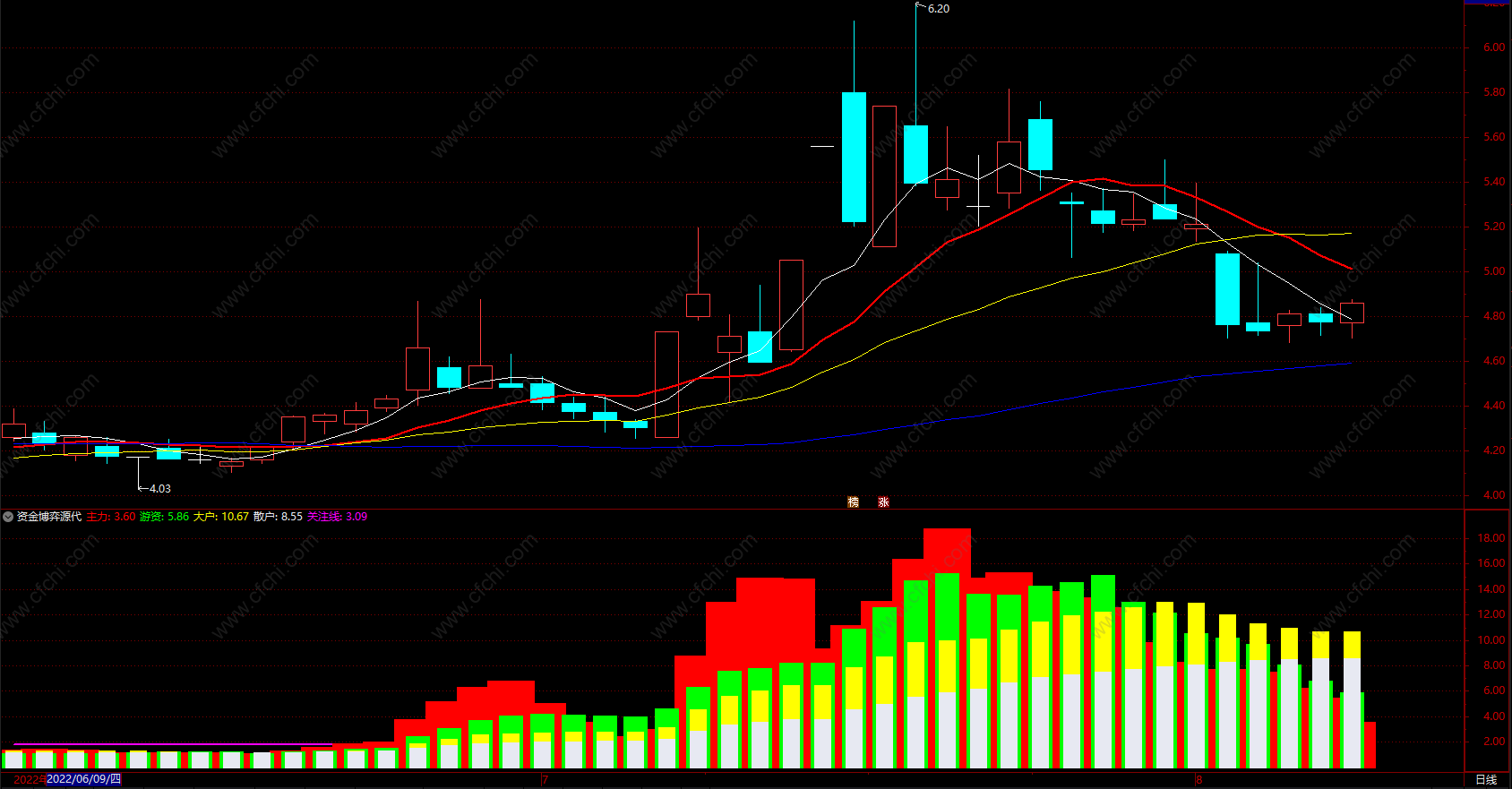Click the 5.00 price axis value

[x=1494, y=271]
